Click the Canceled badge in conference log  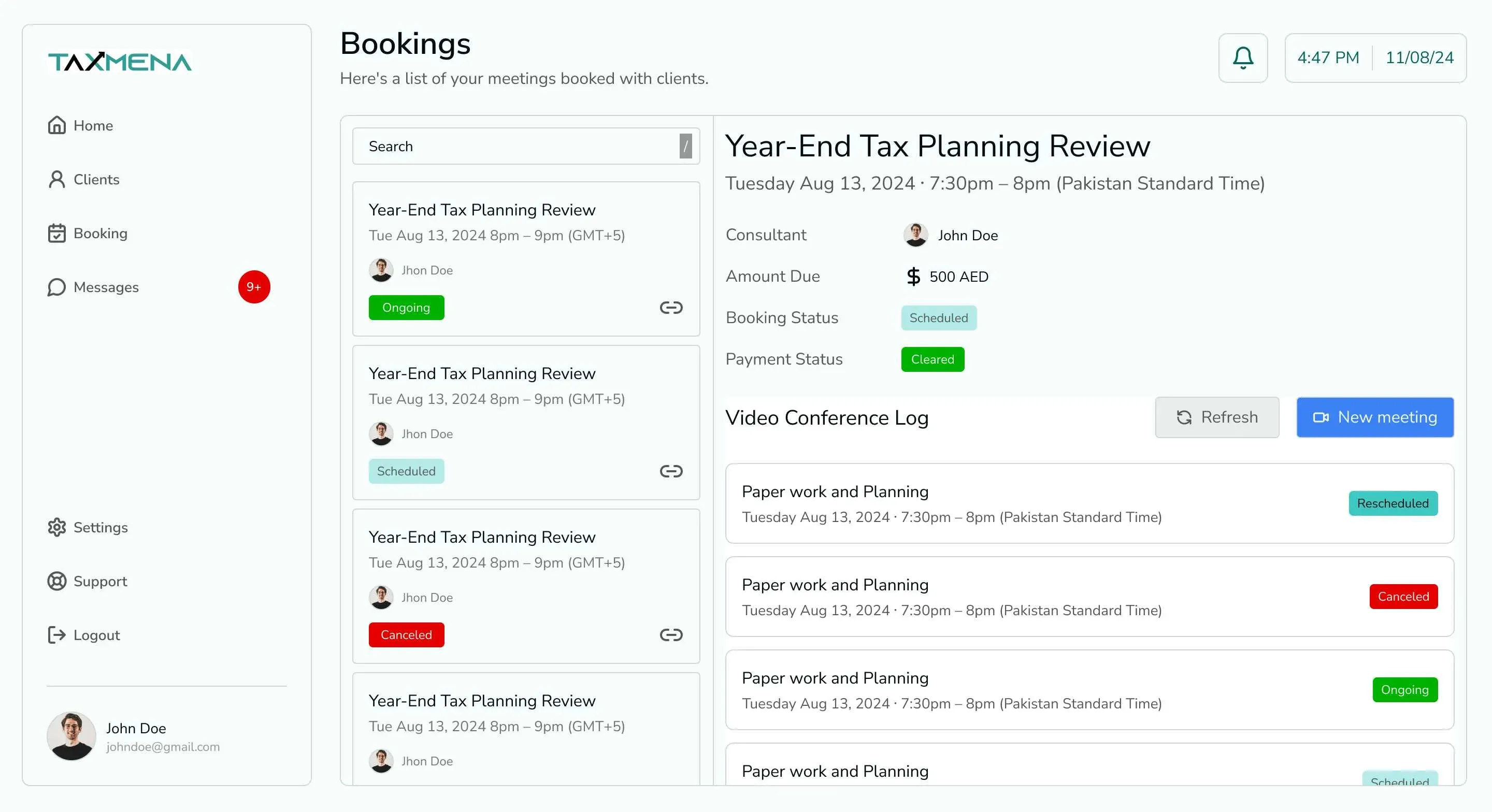(x=1403, y=596)
